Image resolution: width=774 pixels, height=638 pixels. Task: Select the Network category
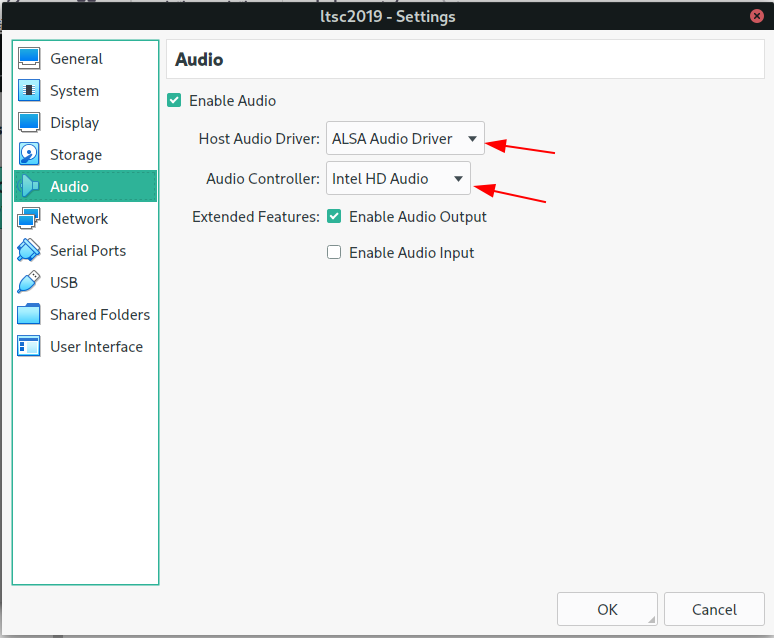click(85, 218)
